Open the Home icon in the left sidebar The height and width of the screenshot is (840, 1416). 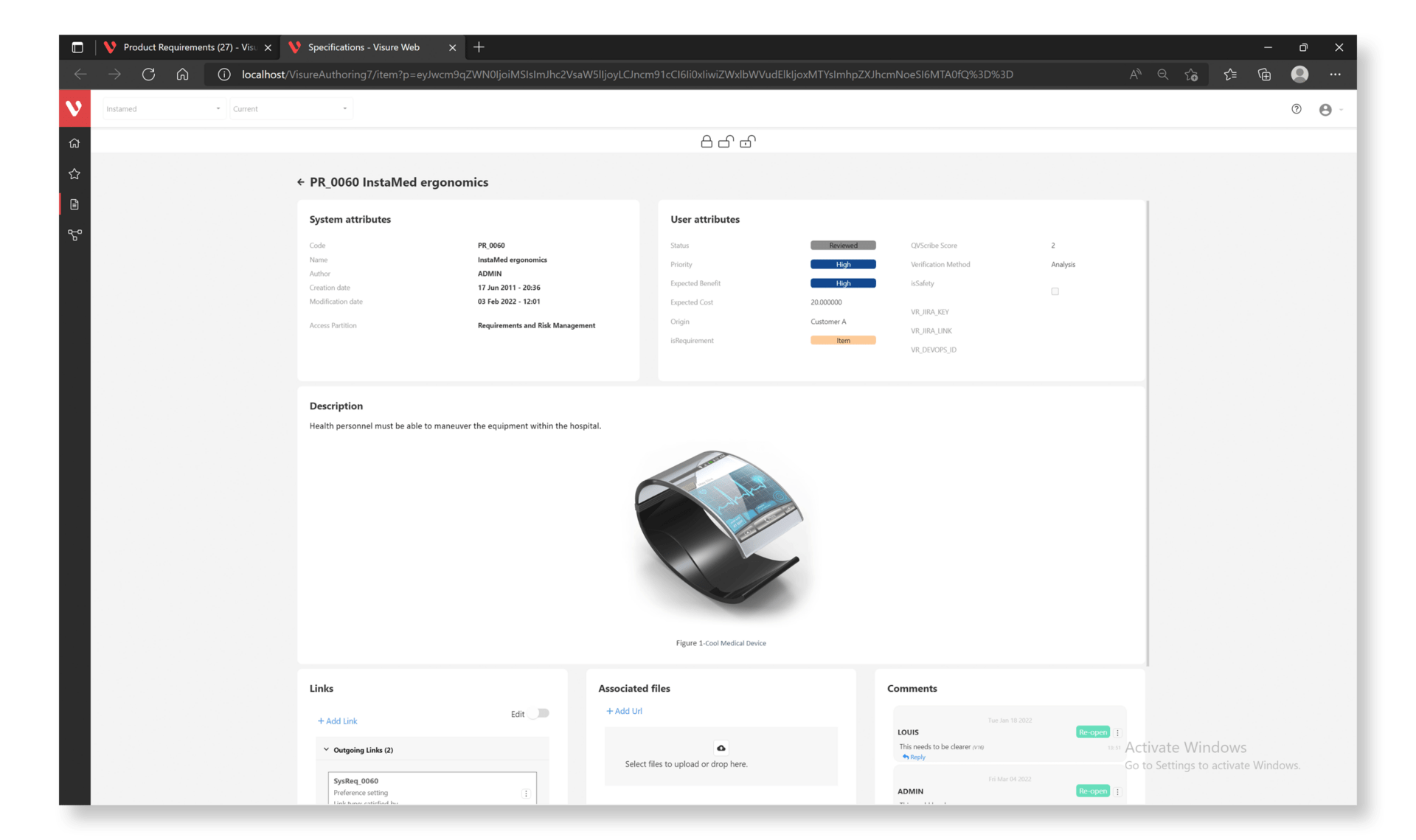click(x=74, y=143)
